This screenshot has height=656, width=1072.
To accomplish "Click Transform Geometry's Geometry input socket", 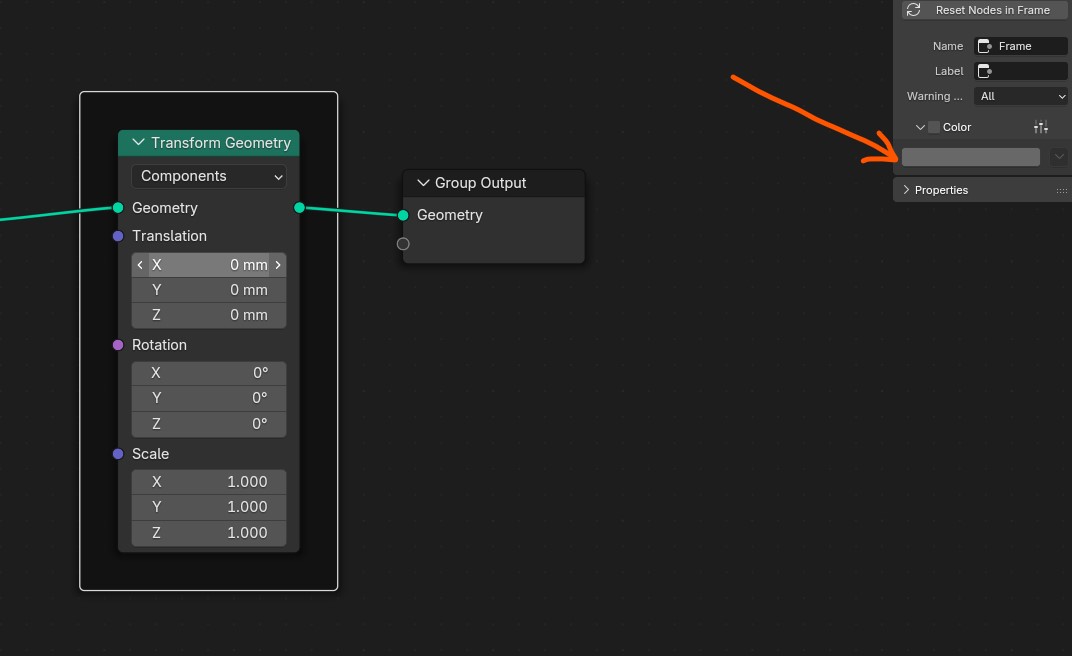I will (x=118, y=208).
